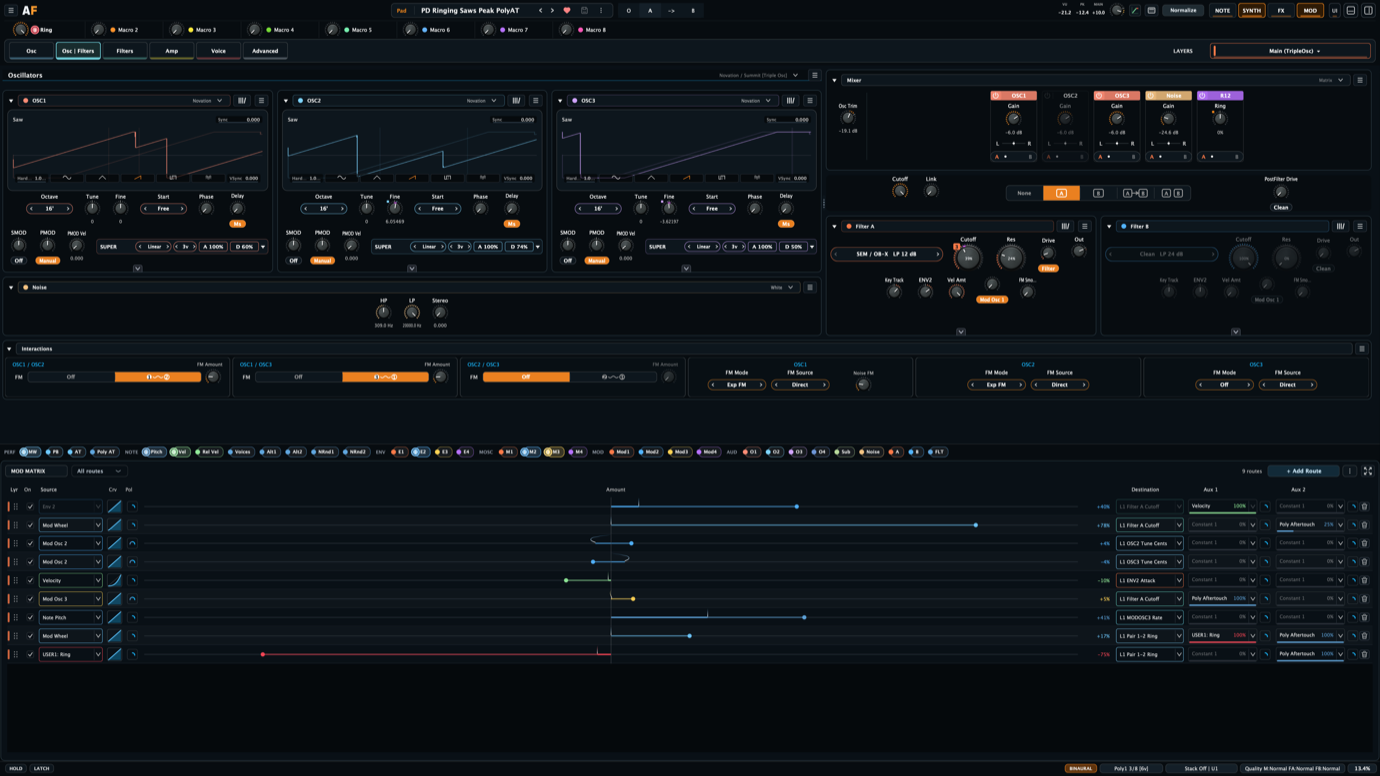Uncheck the USER1: Ring route On checkbox
Image resolution: width=1380 pixels, height=776 pixels.
[x=30, y=654]
